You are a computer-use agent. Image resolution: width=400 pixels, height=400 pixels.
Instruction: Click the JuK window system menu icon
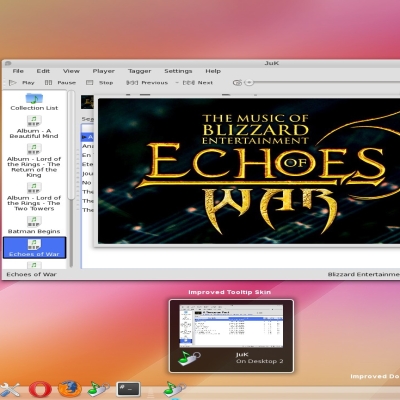[8, 63]
